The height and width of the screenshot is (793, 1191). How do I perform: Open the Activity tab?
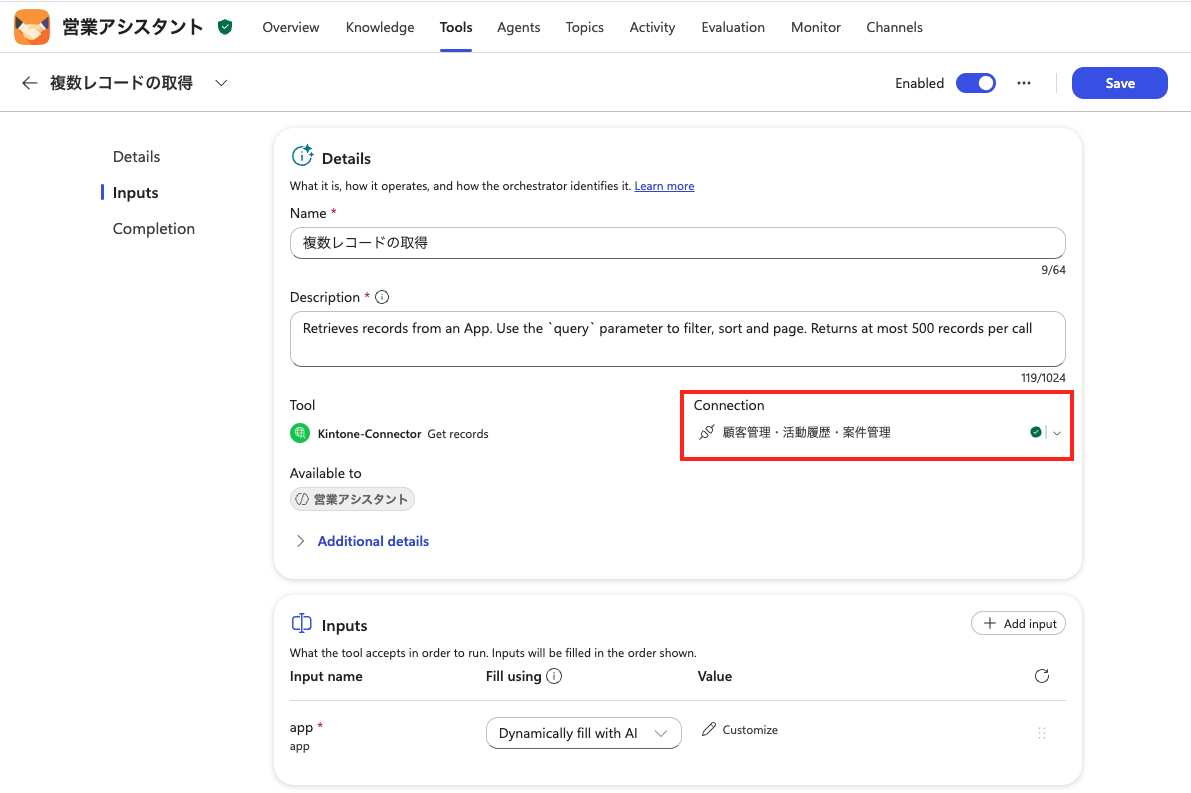pos(652,27)
